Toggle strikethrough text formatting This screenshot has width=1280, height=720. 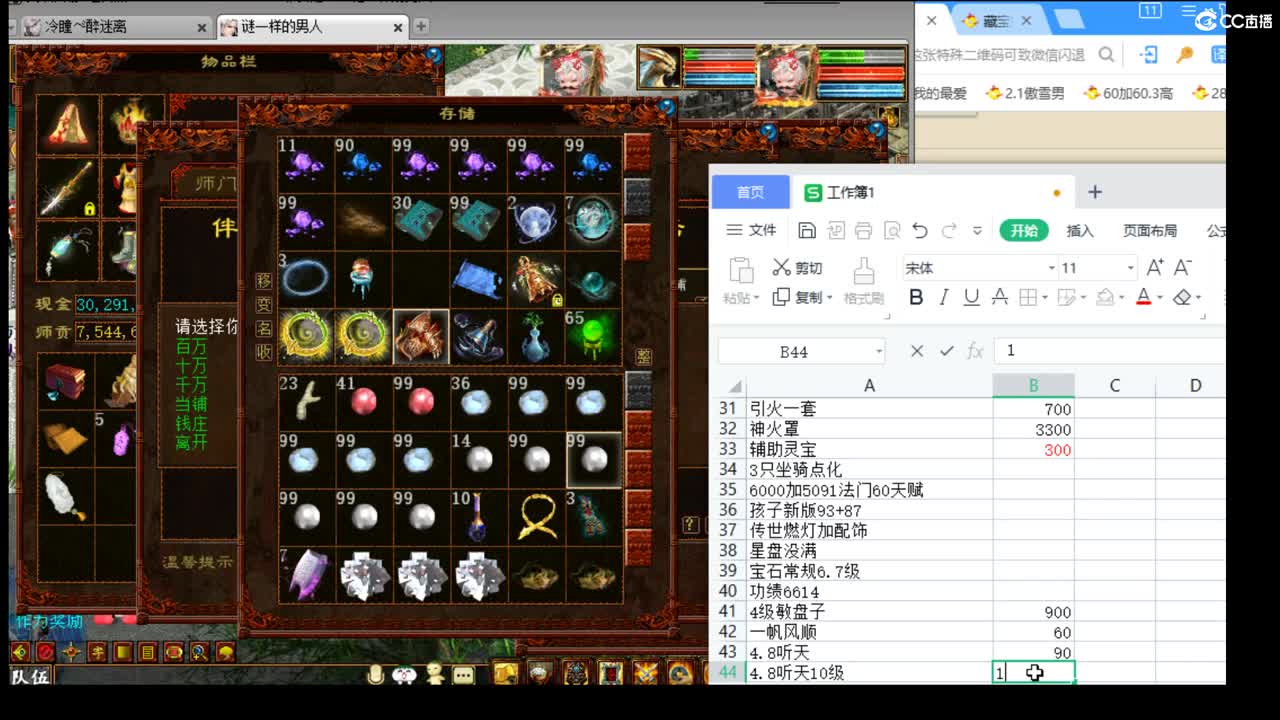(999, 297)
